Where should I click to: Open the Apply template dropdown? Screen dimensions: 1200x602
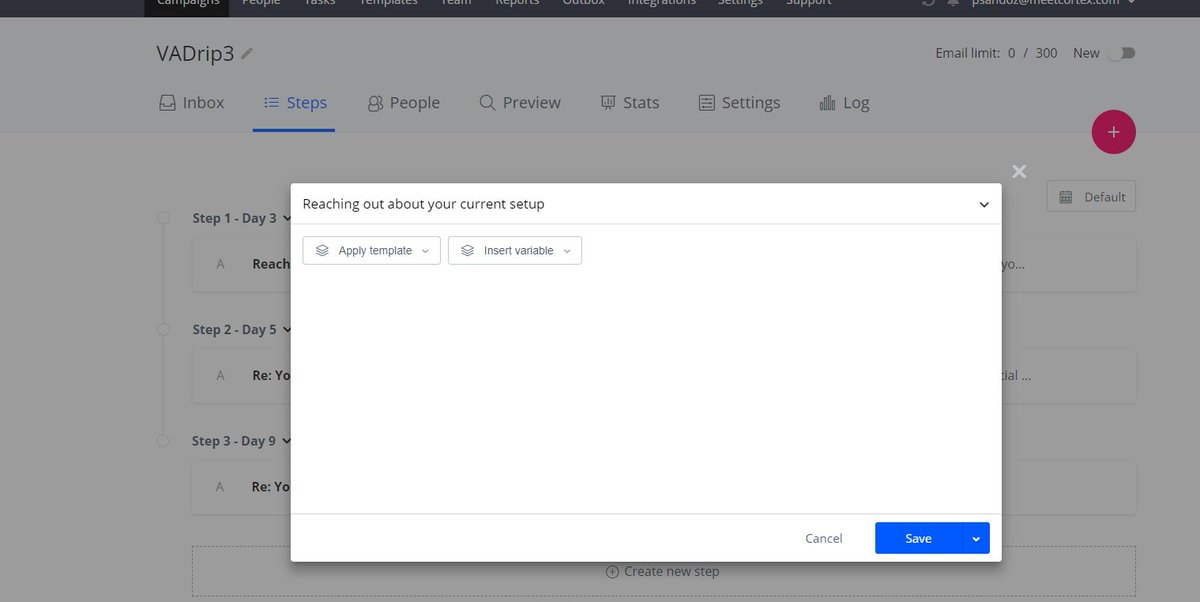(371, 250)
